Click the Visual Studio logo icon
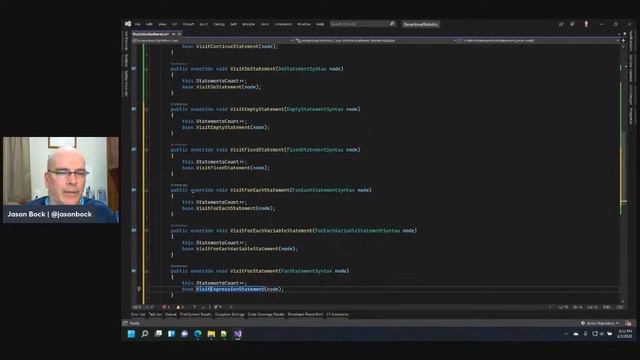Screen dimensions: 640x360 click(128, 24)
